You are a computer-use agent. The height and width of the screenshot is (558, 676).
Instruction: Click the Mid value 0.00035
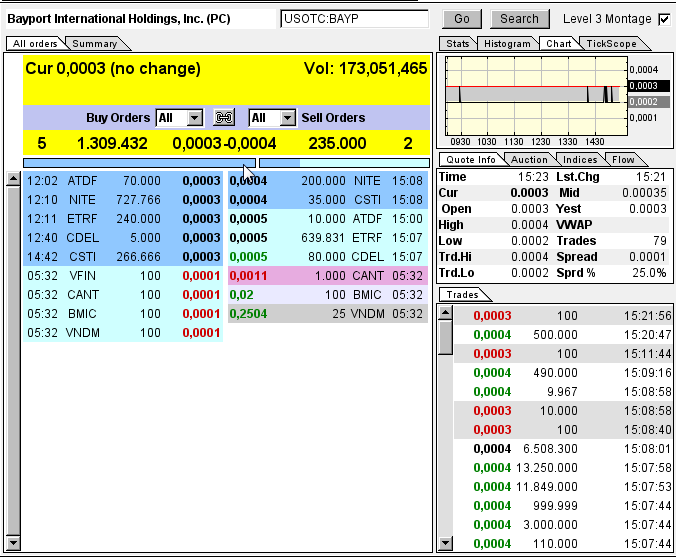[x=644, y=193]
